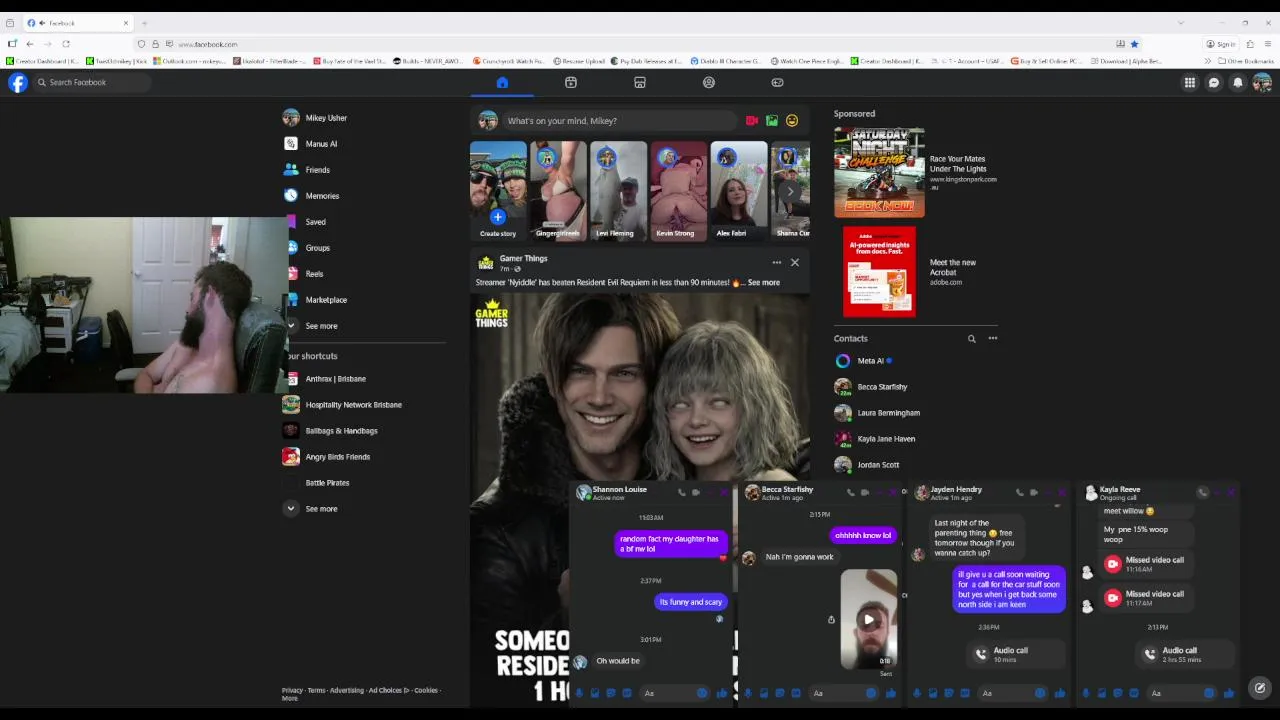Screen dimensions: 1280x720
Task: Send a like in Kayla Reeve chat
Action: point(1229,693)
